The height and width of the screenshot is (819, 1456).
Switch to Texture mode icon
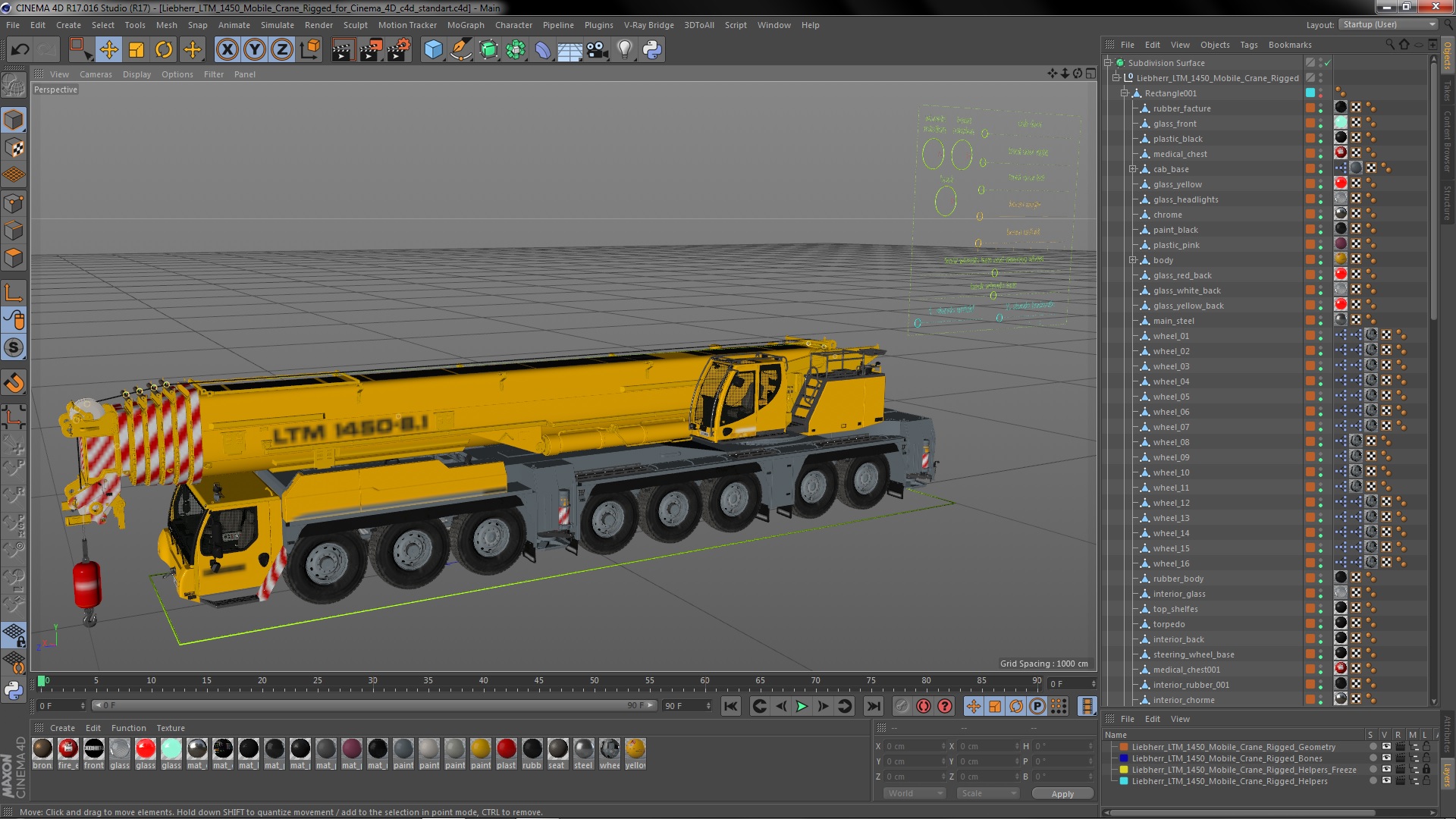pos(14,148)
